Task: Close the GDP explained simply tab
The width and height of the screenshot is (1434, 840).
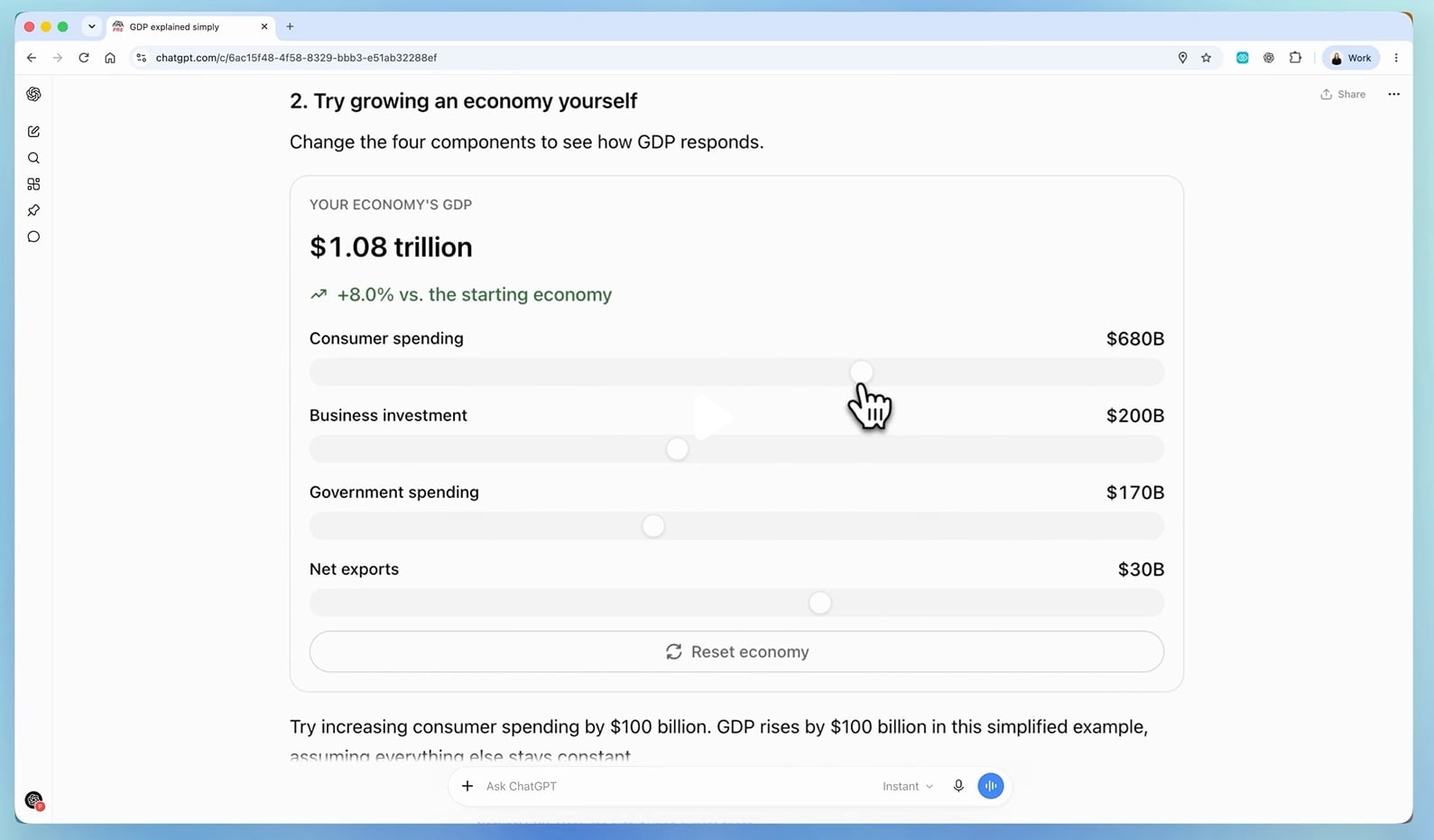Action: pos(264,26)
